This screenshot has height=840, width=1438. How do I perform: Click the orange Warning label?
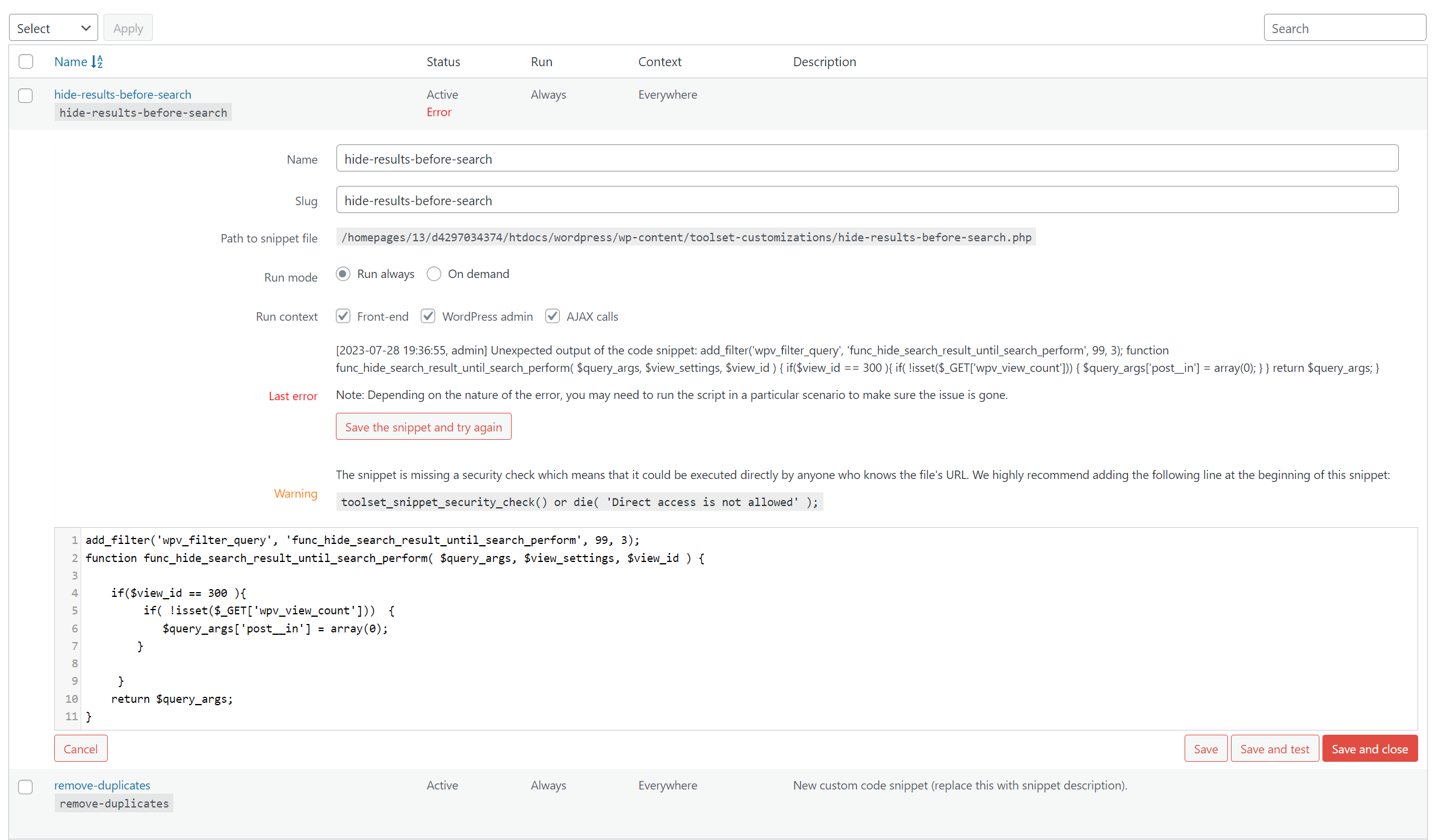[x=296, y=493]
